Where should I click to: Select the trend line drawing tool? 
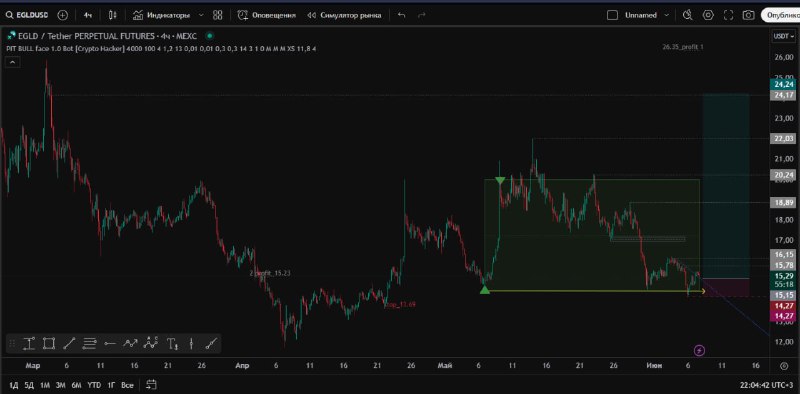pyautogui.click(x=69, y=343)
